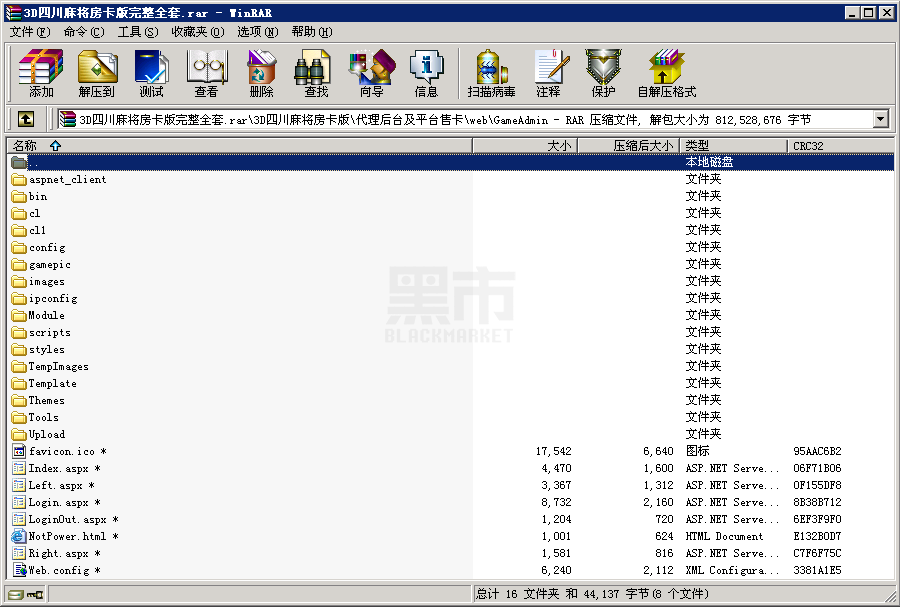Viewport: 900px width, 607px height.
Task: Click the key password icon in status bar
Action: pos(36,594)
